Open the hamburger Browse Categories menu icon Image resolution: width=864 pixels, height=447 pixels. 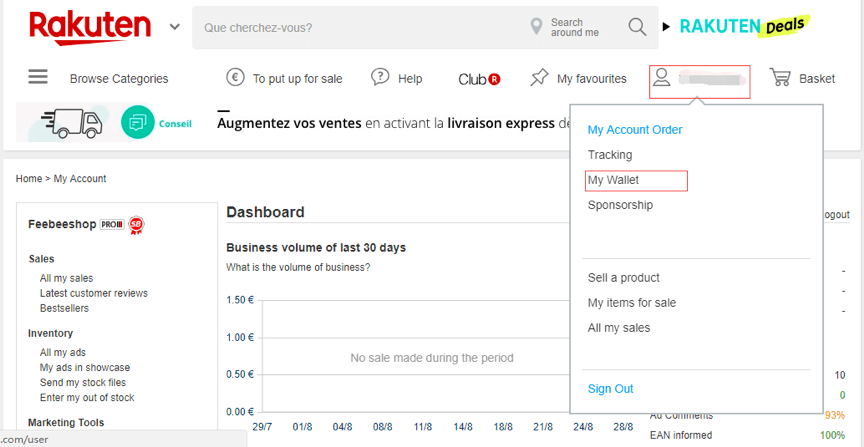38,77
